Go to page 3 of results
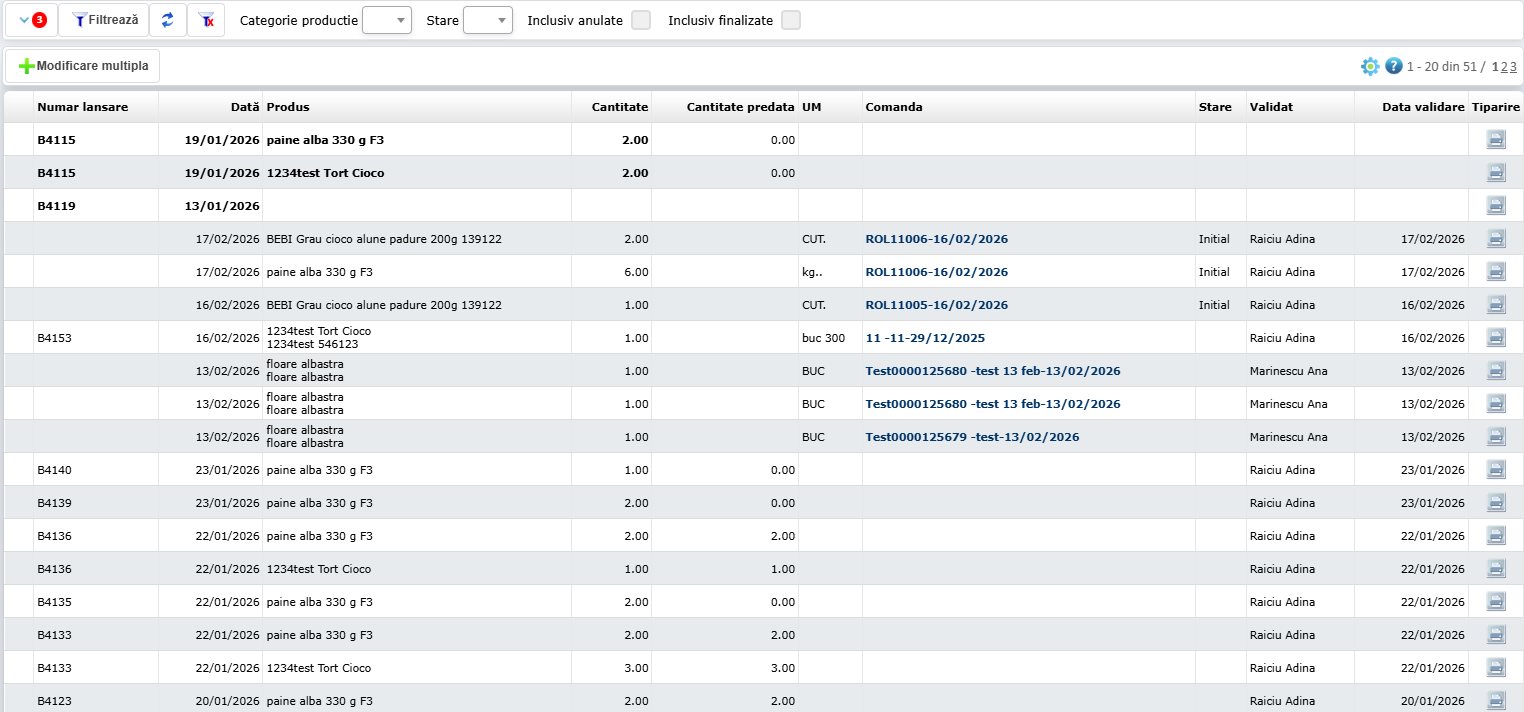 click(x=1514, y=67)
